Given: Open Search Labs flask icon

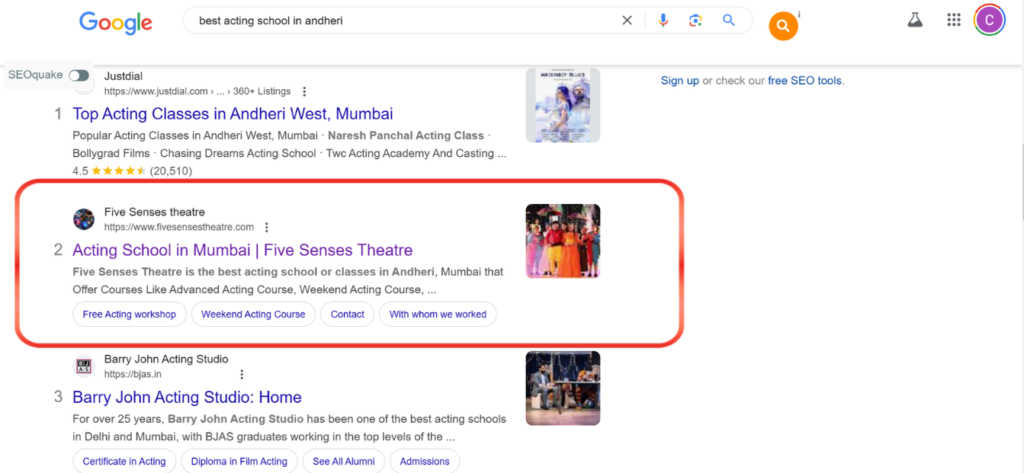Looking at the screenshot, I should [x=915, y=20].
